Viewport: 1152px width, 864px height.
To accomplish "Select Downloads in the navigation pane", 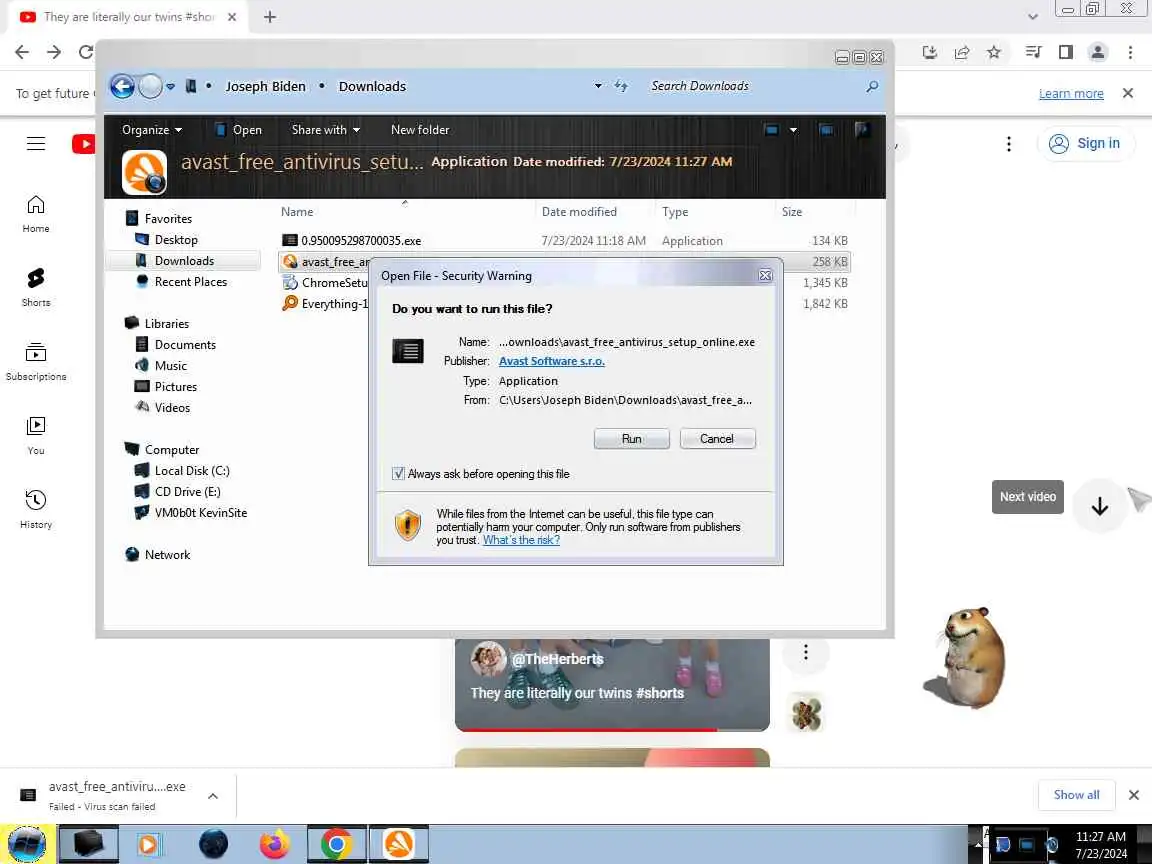I will click(x=184, y=261).
